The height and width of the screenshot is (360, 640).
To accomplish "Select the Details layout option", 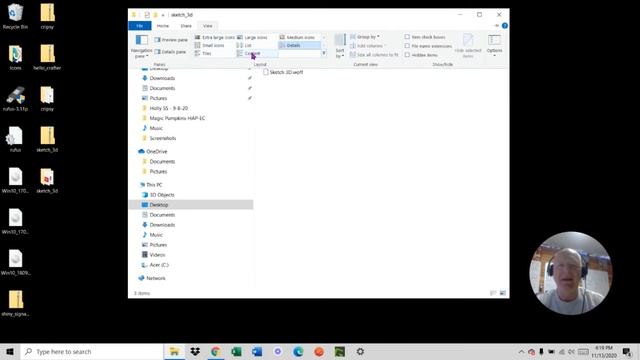I will pos(300,45).
